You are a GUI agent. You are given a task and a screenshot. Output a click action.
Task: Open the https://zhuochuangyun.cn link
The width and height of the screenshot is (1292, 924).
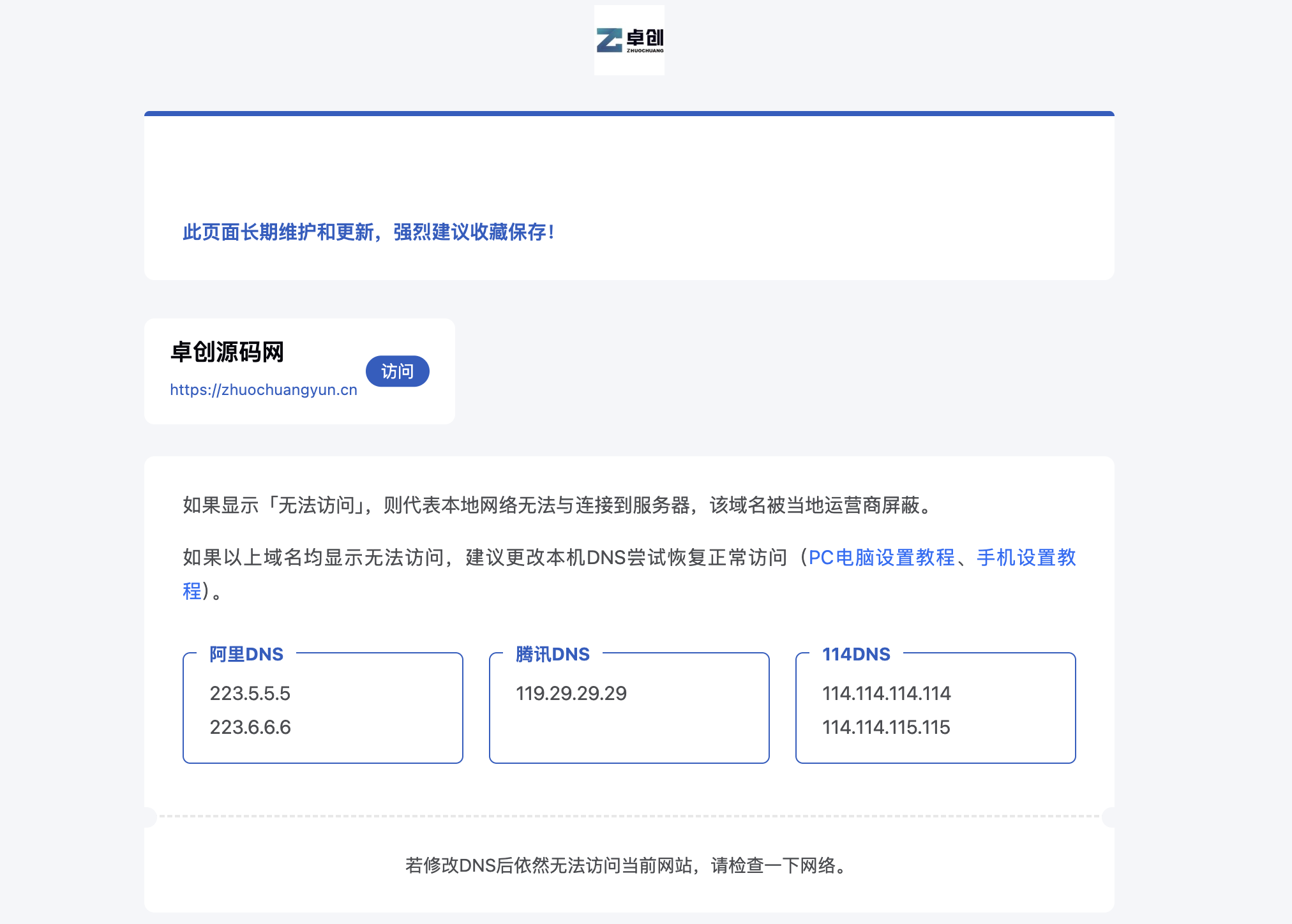[x=263, y=389]
